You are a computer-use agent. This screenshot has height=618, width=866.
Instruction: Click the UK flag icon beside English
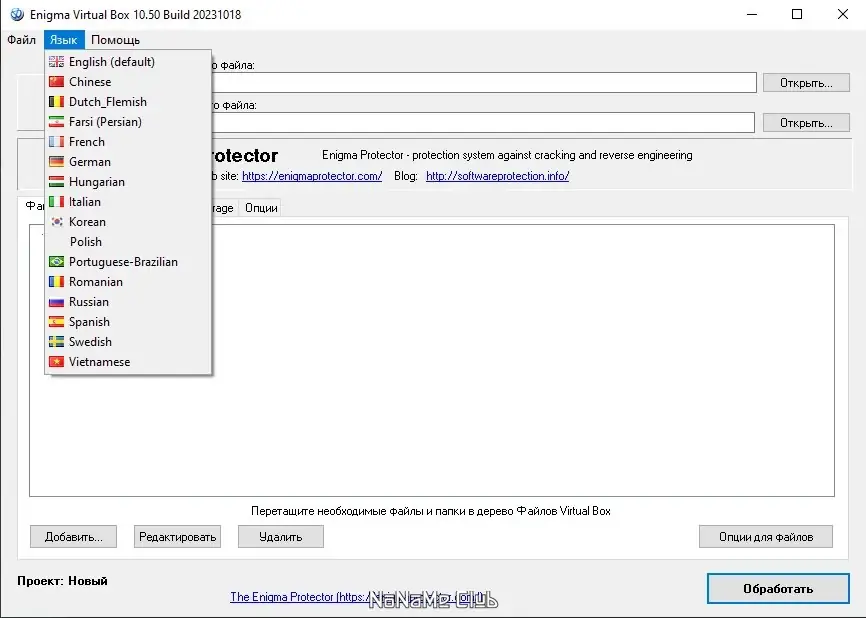tap(56, 61)
